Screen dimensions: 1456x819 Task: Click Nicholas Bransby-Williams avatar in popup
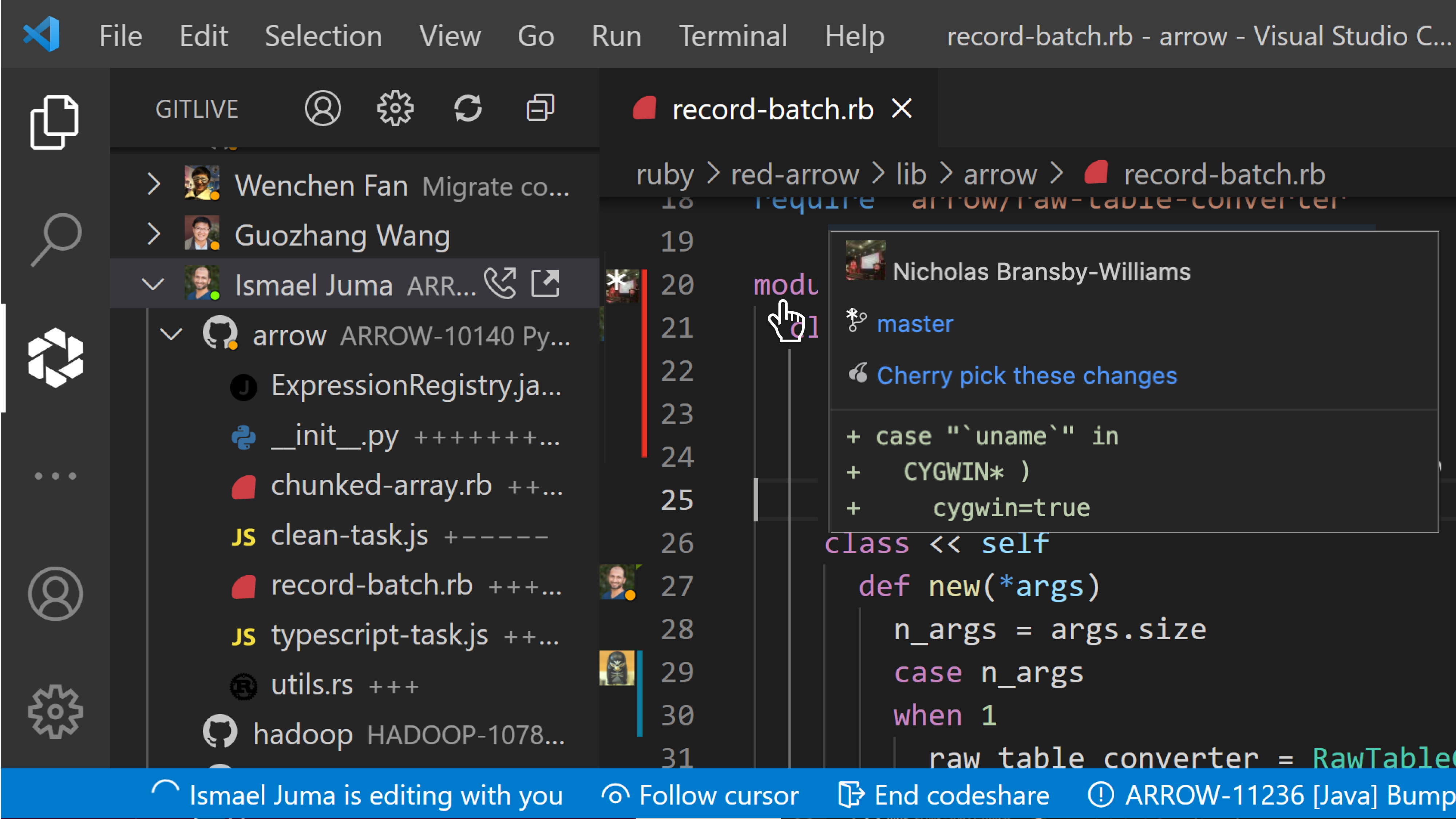pyautogui.click(x=865, y=261)
